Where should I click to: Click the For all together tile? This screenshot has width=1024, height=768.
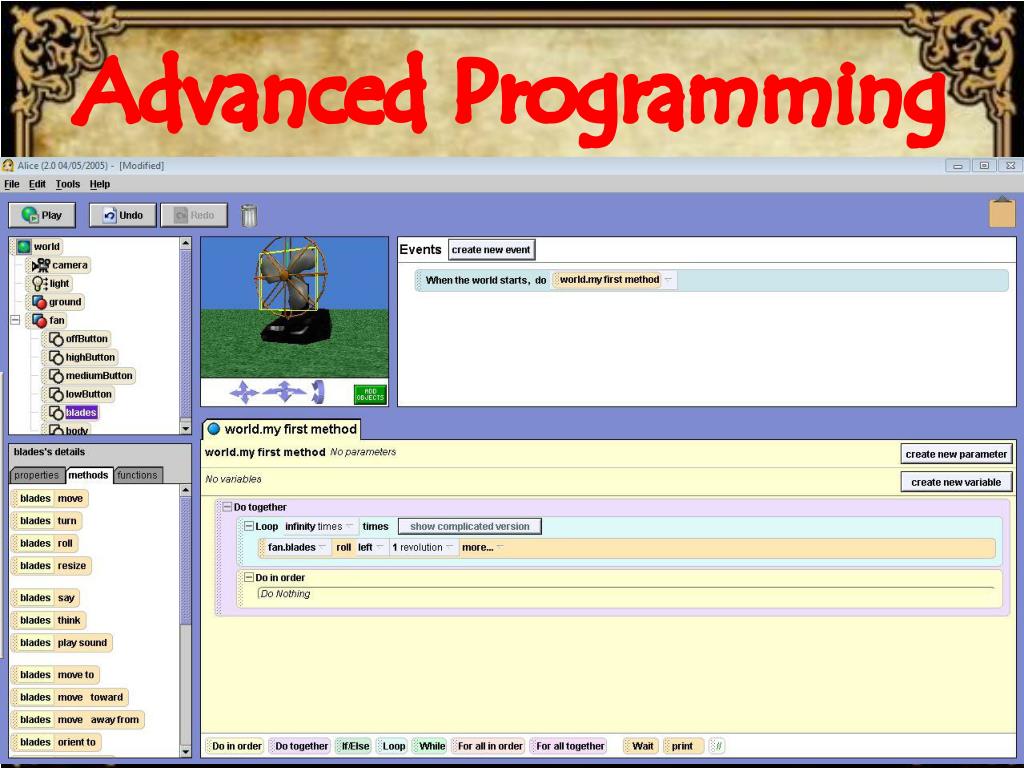pos(569,746)
